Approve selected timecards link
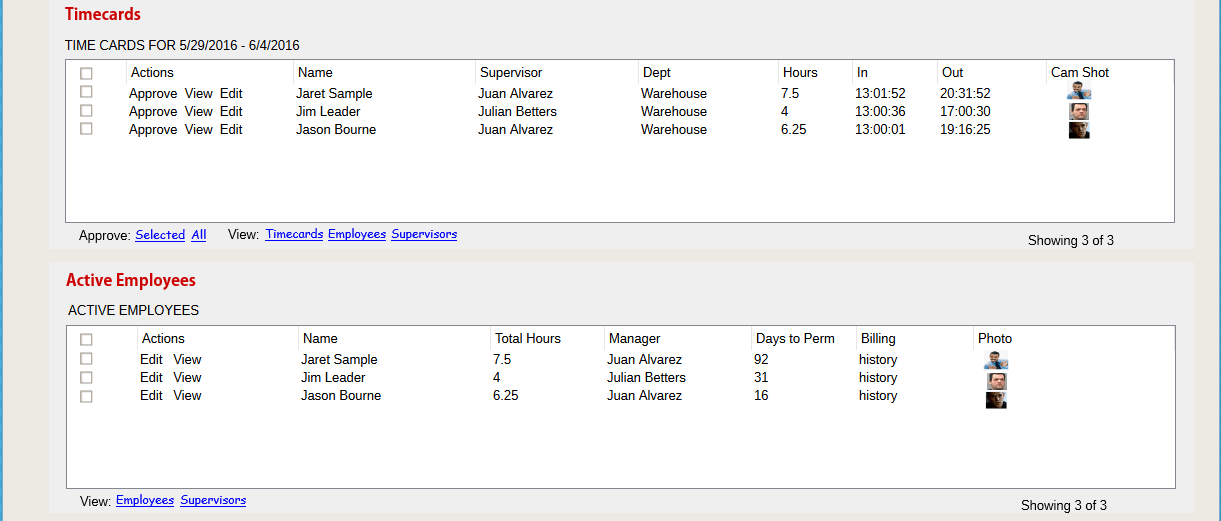 (160, 235)
